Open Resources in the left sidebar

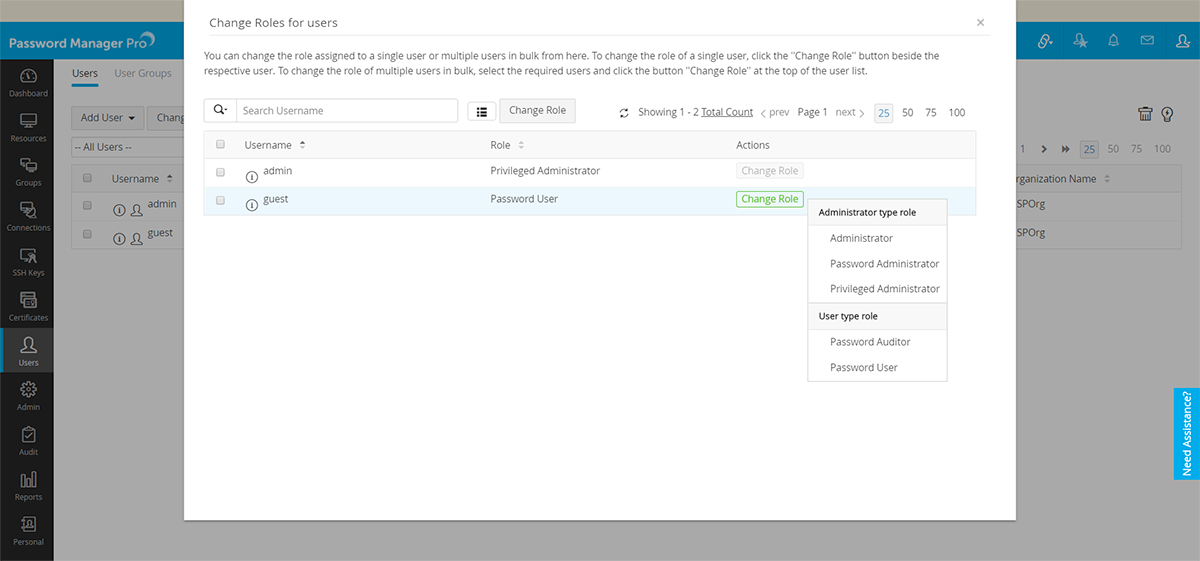[x=28, y=127]
